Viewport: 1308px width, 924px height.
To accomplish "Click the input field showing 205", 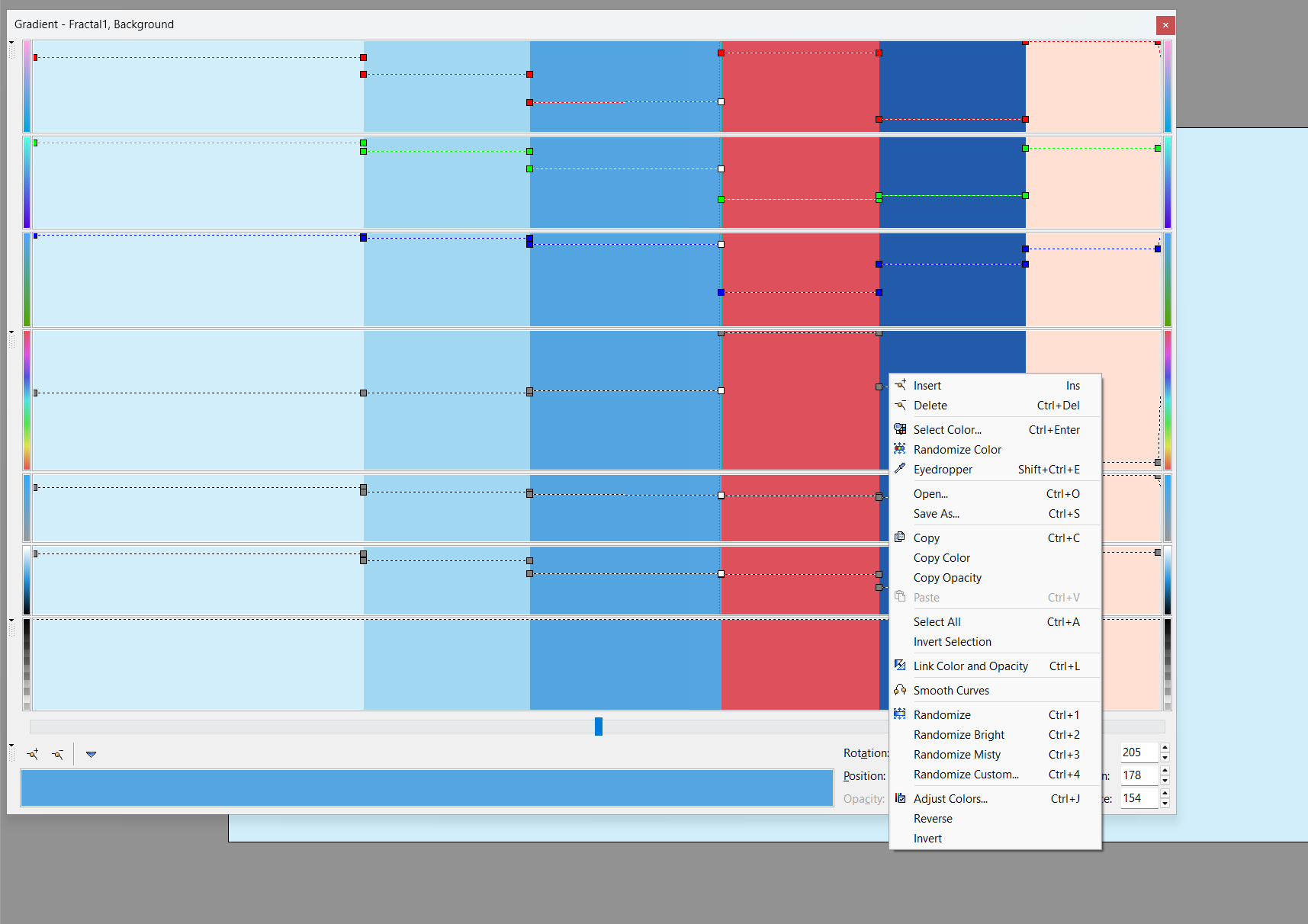I will pyautogui.click(x=1139, y=752).
